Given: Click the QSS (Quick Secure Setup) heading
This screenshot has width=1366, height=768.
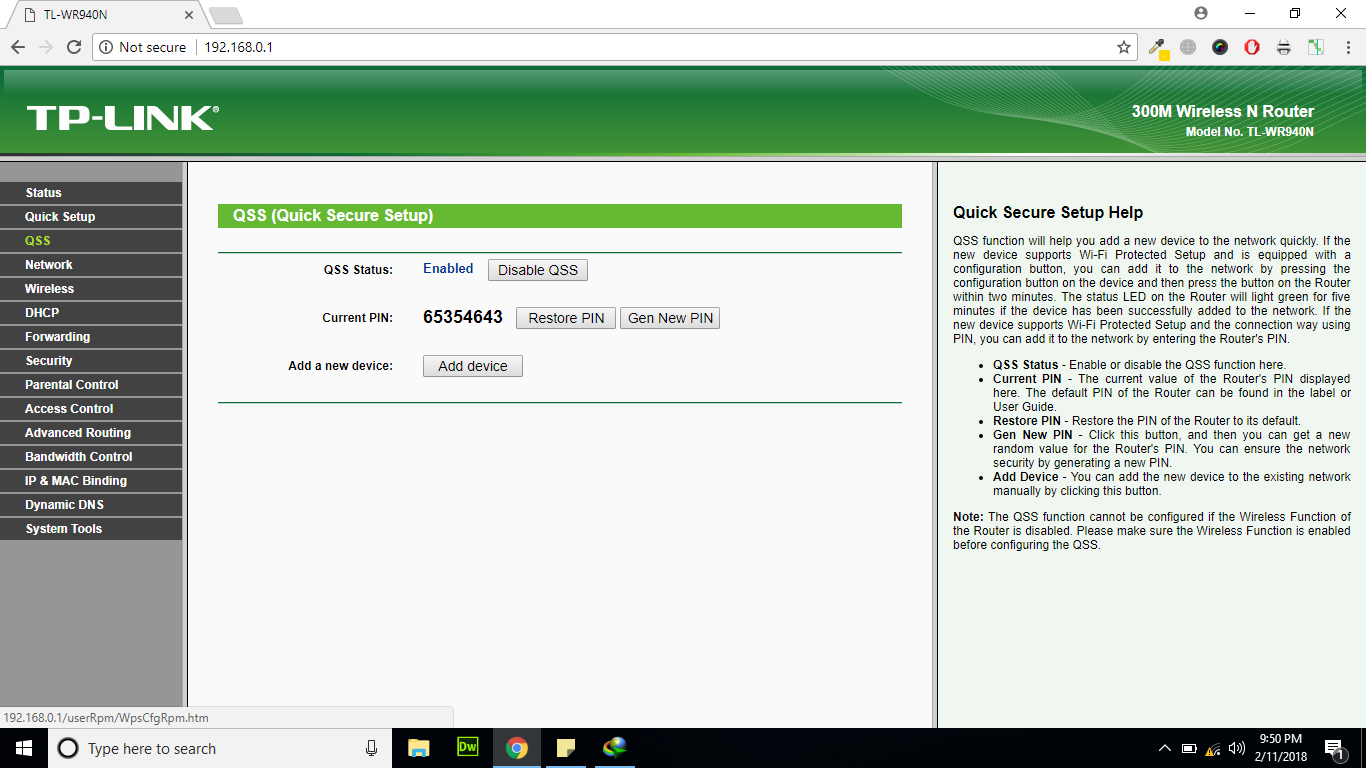Looking at the screenshot, I should tap(333, 215).
